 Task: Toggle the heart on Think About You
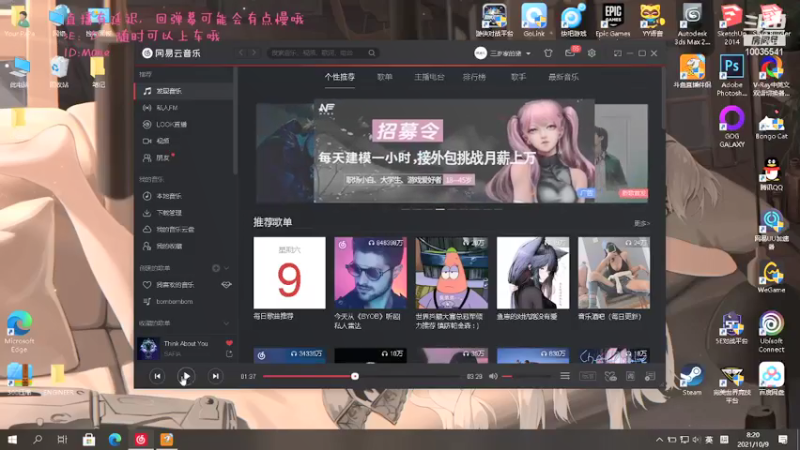[229, 343]
